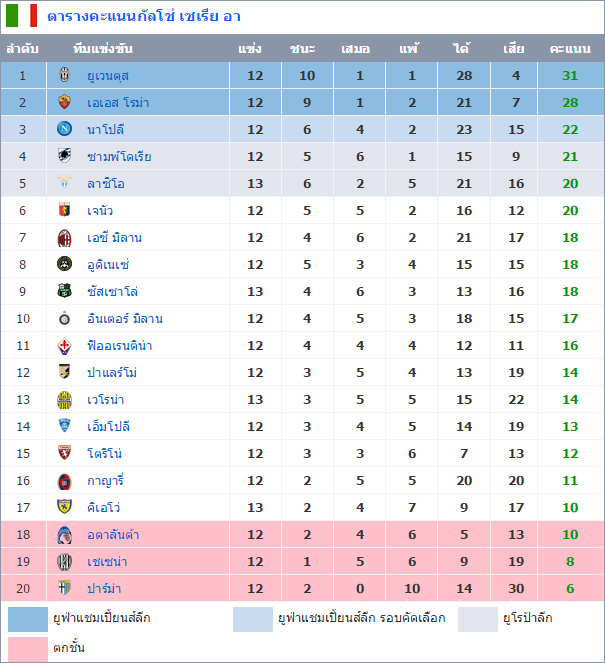Screen dimensions: 605x663
Task: Click the Sampdoria crest icon
Action: pyautogui.click(x=65, y=156)
